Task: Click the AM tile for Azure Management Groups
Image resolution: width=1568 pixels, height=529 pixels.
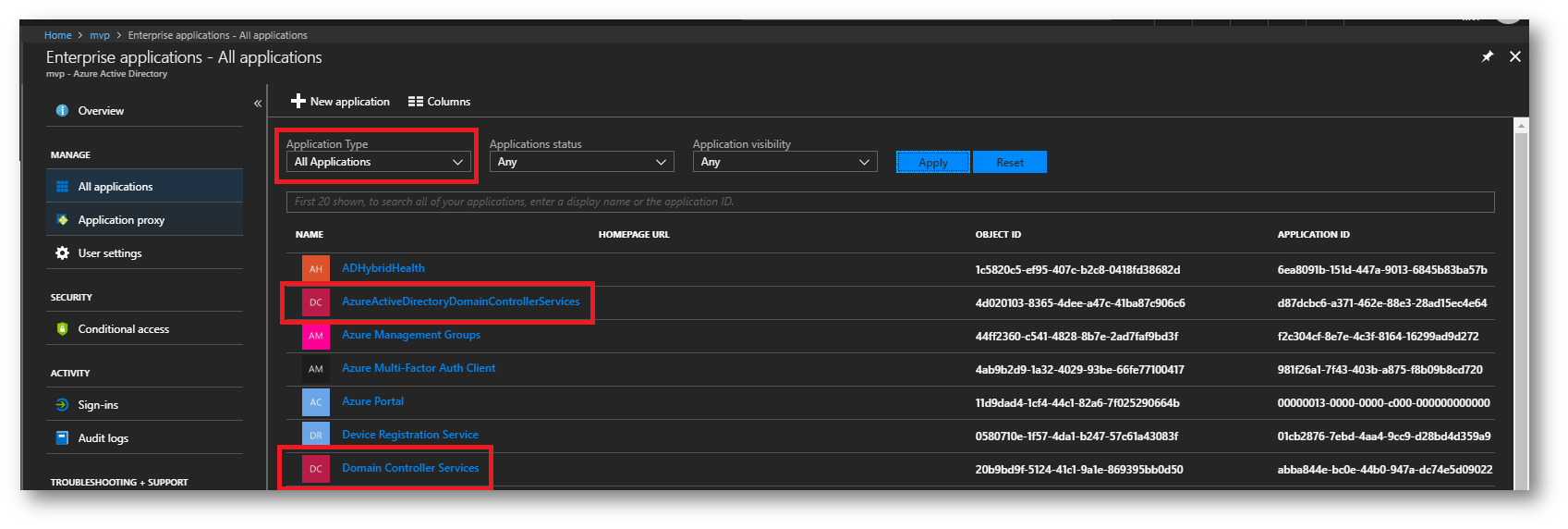Action: coord(316,336)
